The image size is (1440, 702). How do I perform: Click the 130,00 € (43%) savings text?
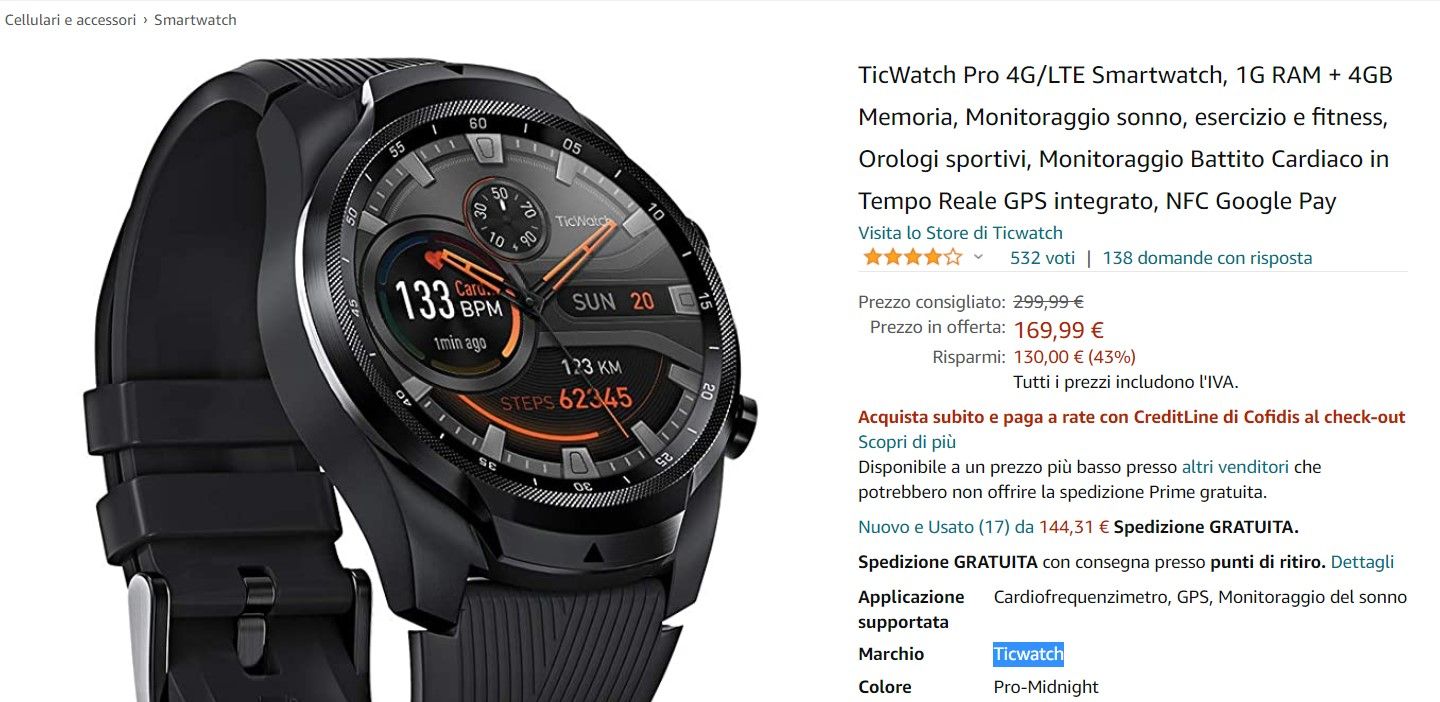tap(1075, 357)
